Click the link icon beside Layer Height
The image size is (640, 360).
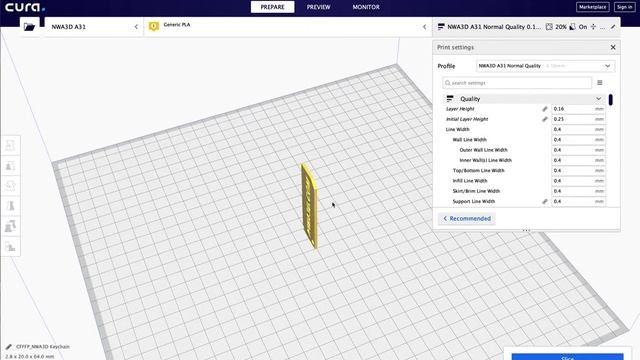[544, 109]
